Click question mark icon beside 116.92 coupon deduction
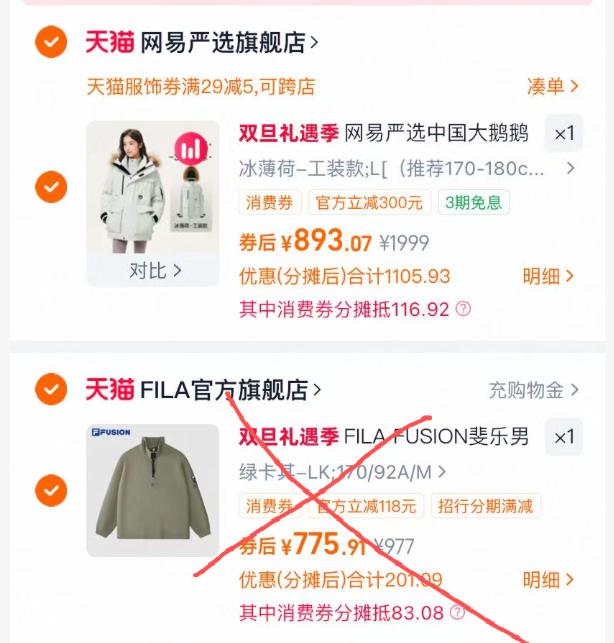 [x=463, y=308]
